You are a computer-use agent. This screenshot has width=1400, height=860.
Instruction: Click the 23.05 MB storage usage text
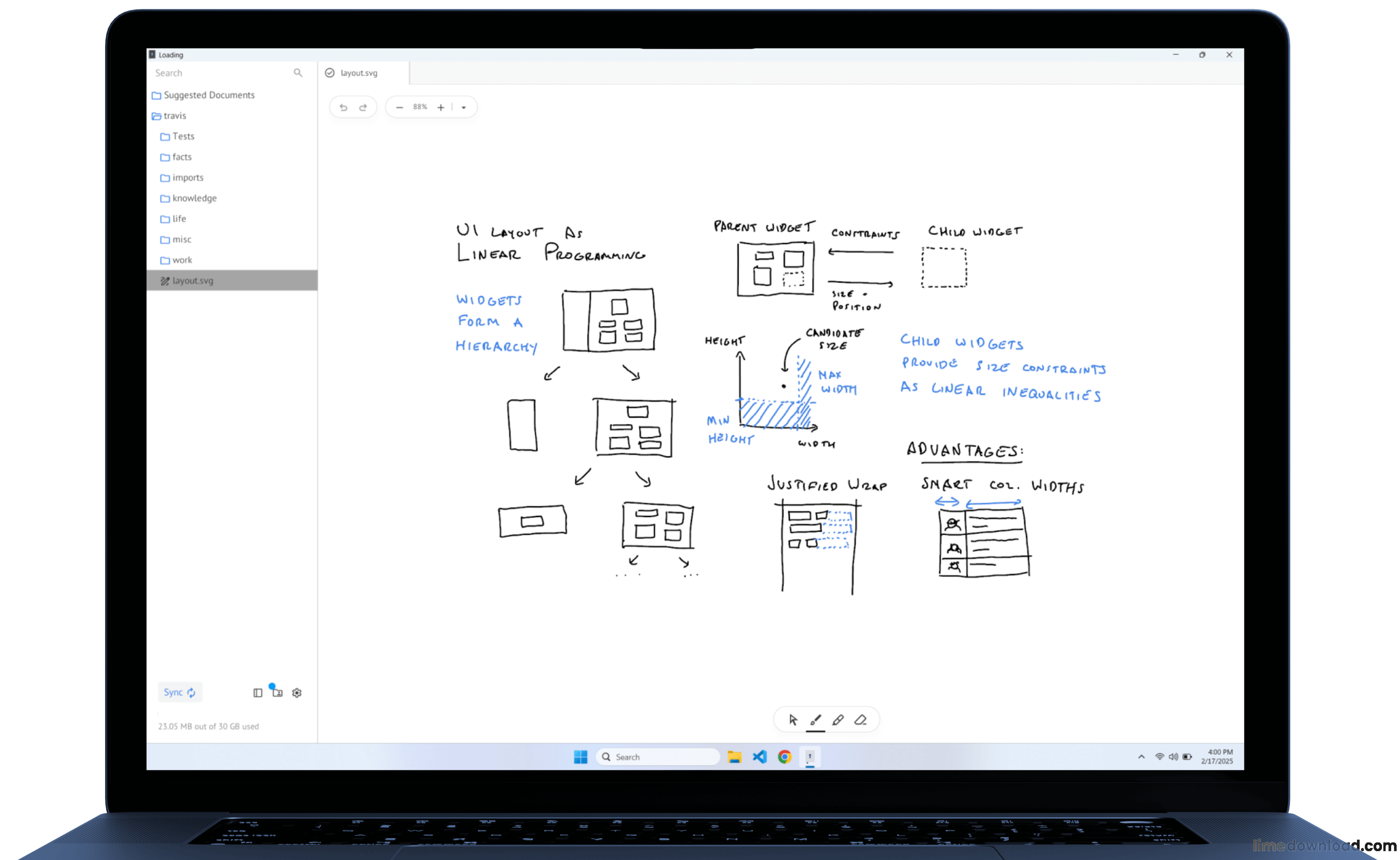(x=209, y=726)
